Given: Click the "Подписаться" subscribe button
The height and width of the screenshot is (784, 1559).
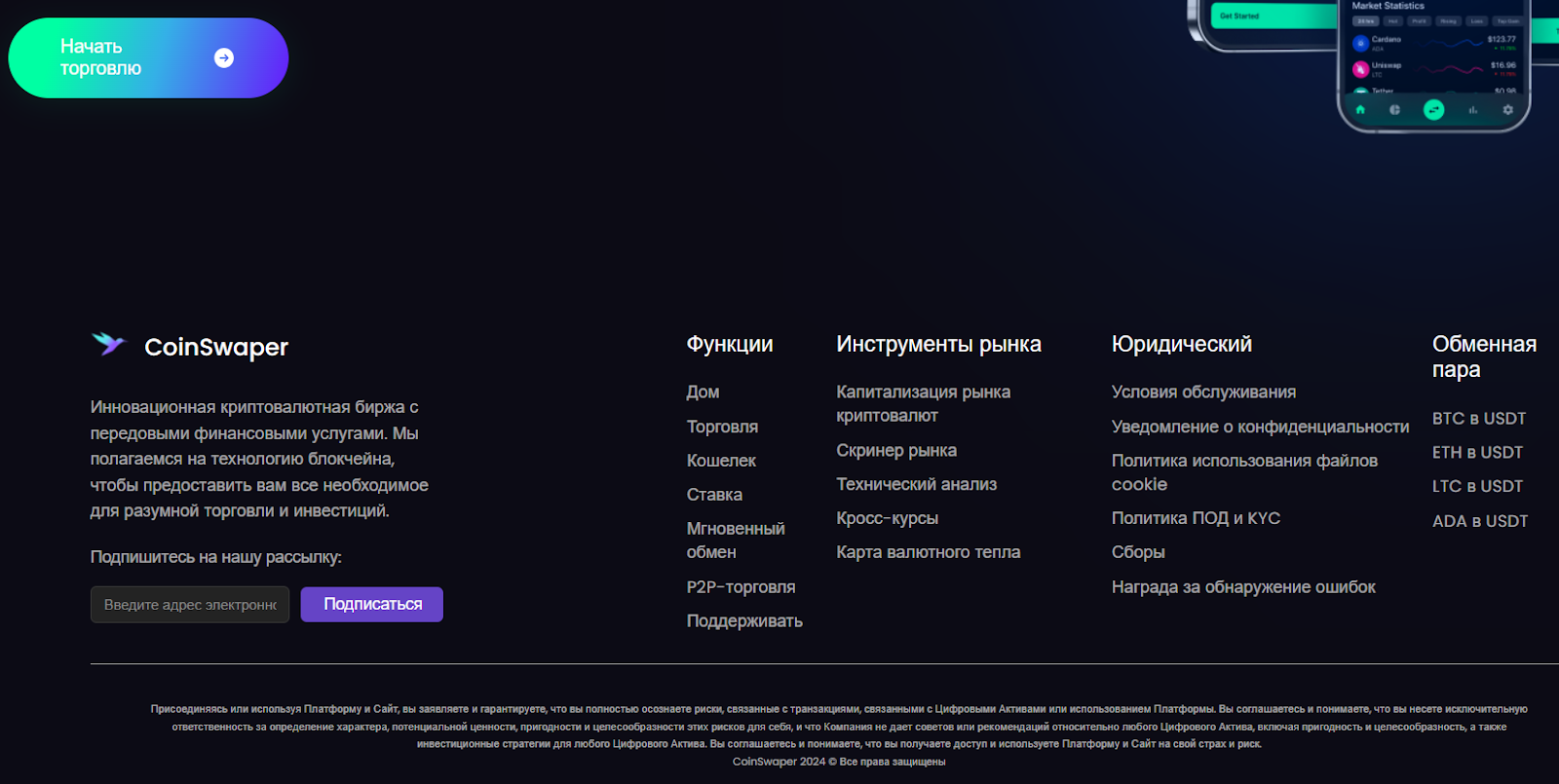Looking at the screenshot, I should coord(372,604).
